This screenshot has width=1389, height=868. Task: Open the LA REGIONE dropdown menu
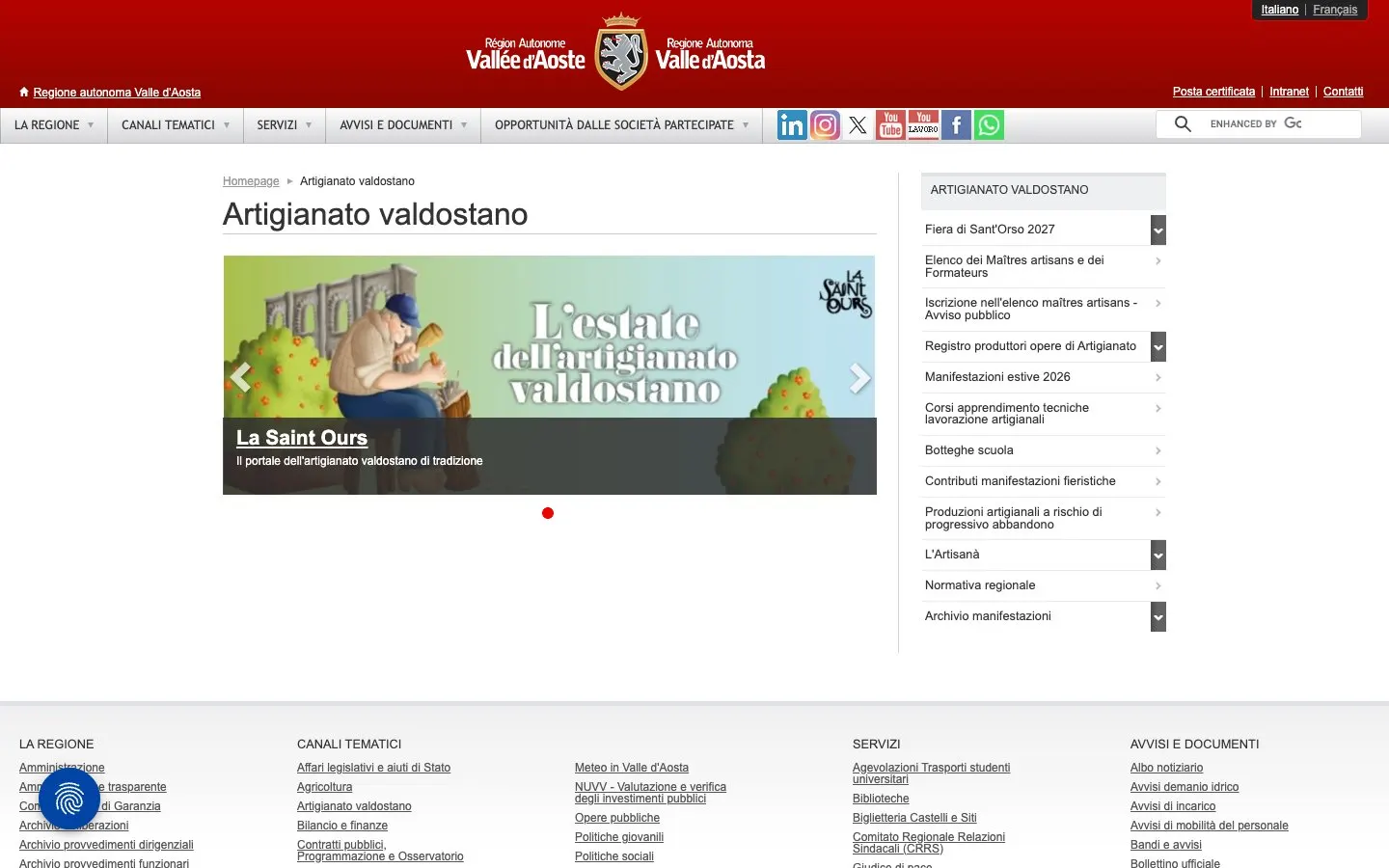pos(54,125)
